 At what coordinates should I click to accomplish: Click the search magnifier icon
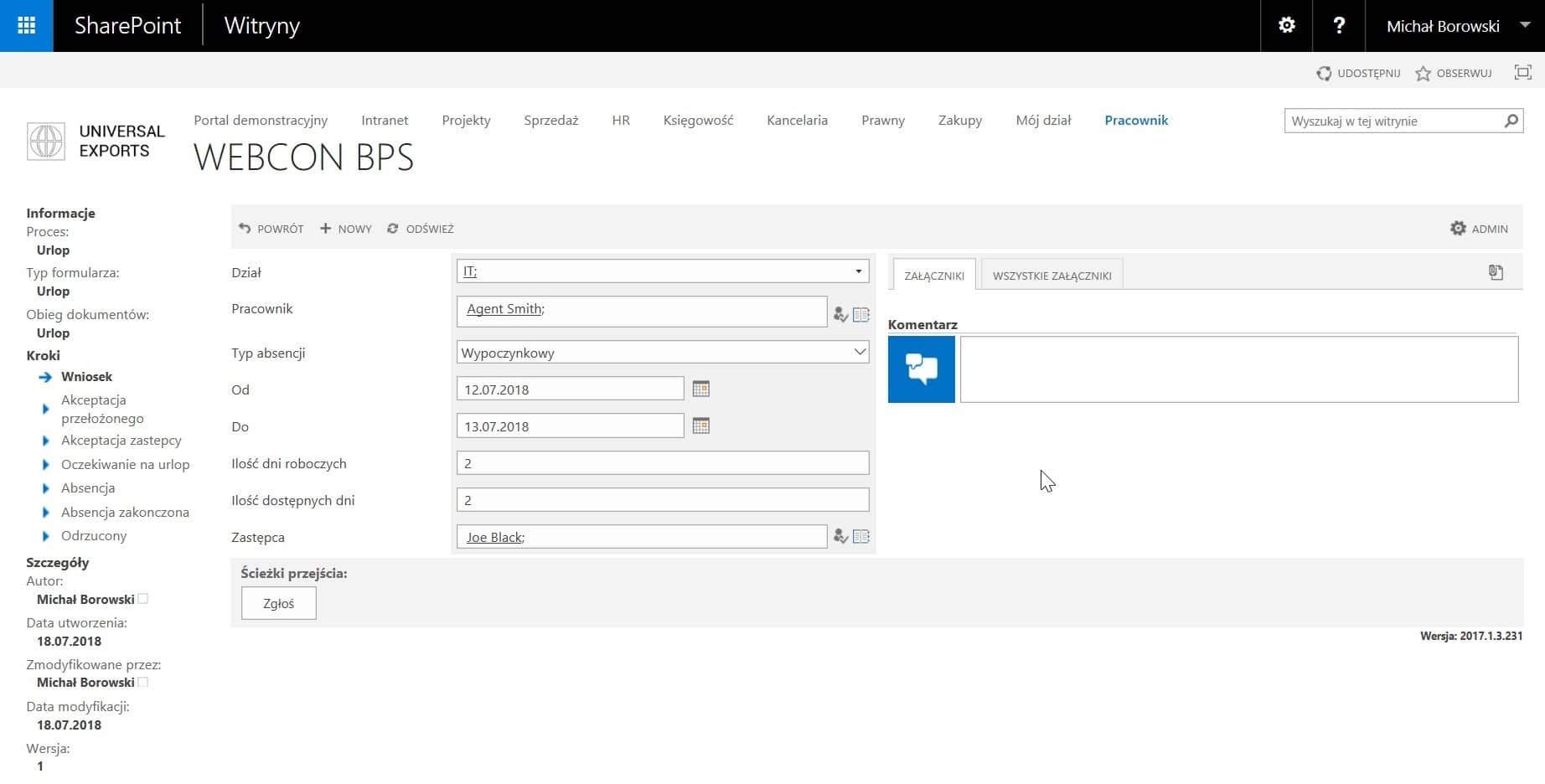(x=1511, y=121)
